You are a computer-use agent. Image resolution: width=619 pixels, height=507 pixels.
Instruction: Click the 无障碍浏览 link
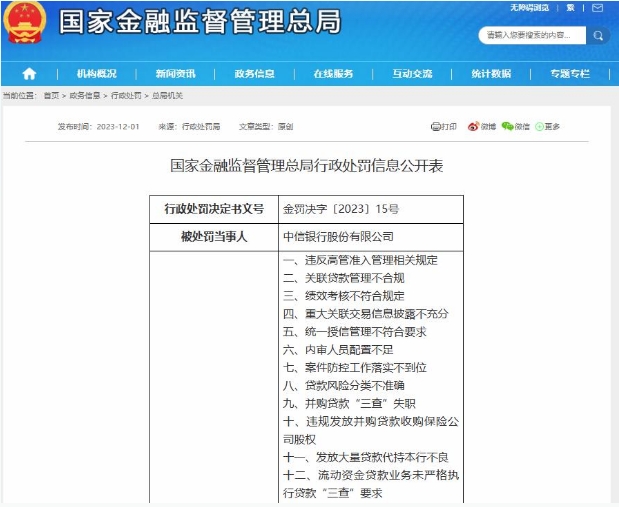pyautogui.click(x=529, y=8)
